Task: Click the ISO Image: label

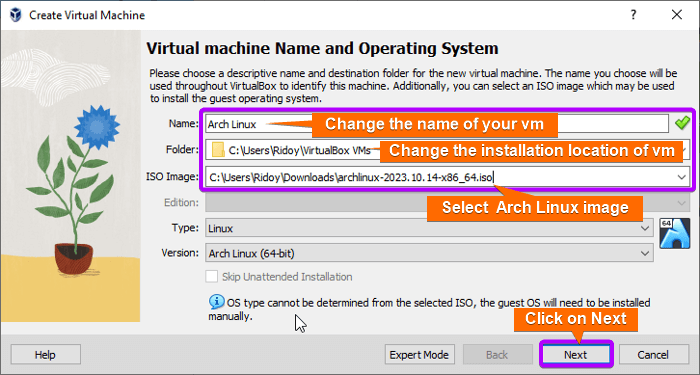Action: [172, 177]
